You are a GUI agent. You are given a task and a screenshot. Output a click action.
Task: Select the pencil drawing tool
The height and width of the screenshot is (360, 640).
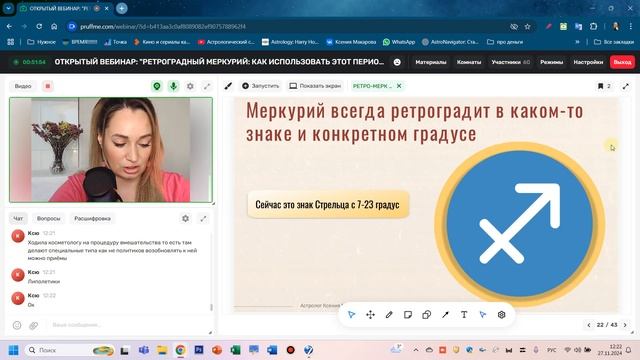[x=389, y=315]
